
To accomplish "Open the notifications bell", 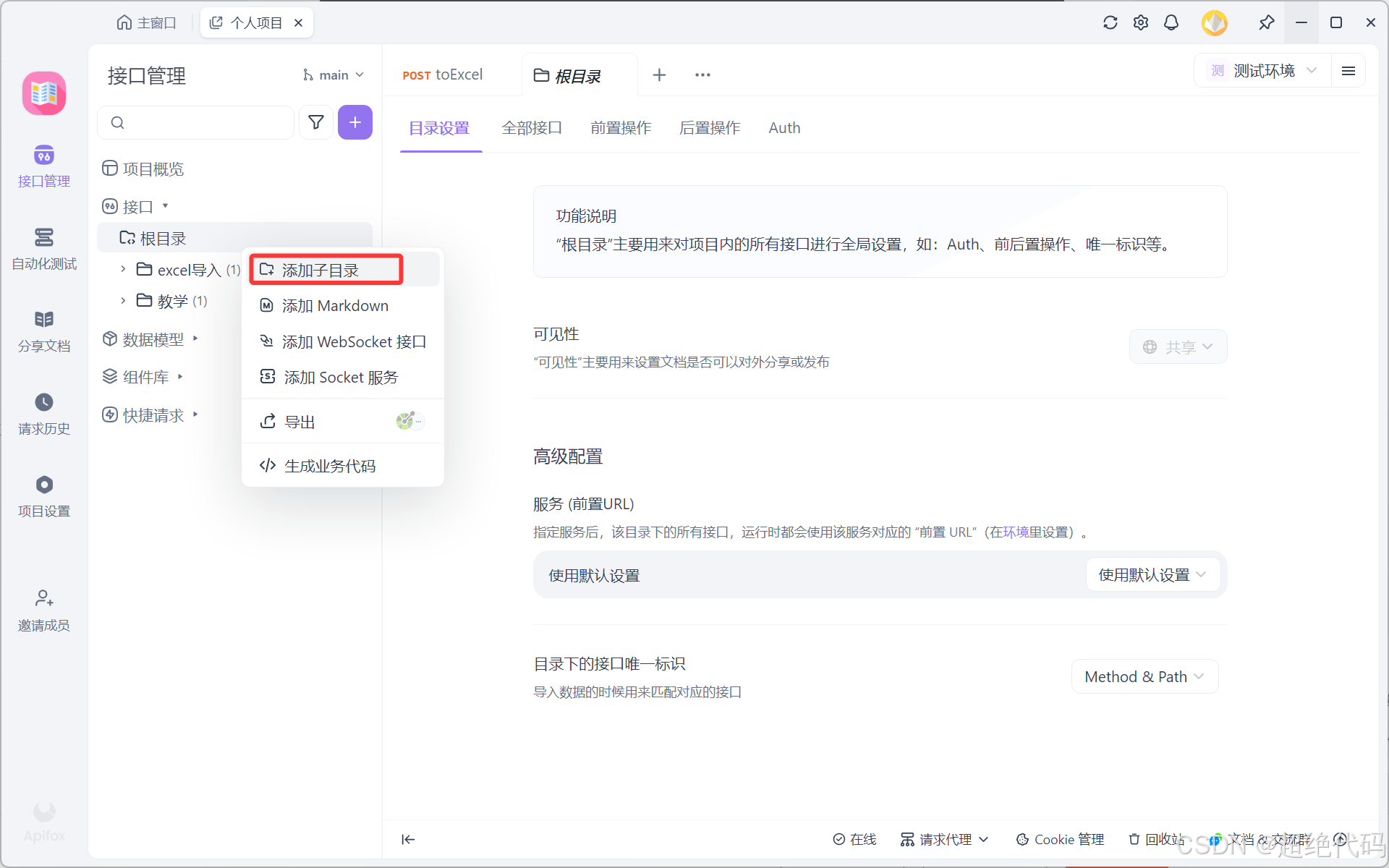I will pyautogui.click(x=1171, y=22).
